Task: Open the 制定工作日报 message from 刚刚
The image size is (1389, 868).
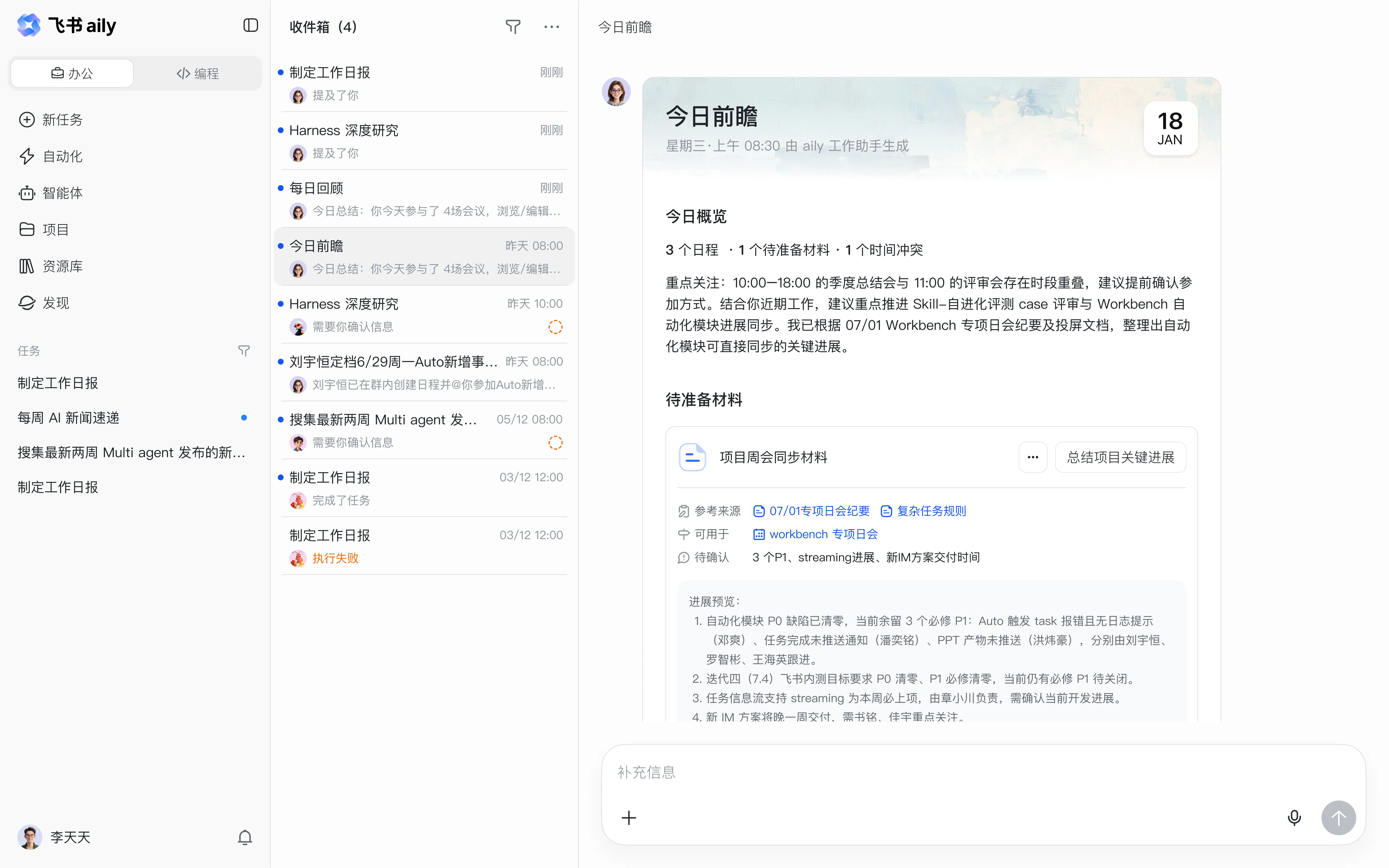Action: pos(424,83)
